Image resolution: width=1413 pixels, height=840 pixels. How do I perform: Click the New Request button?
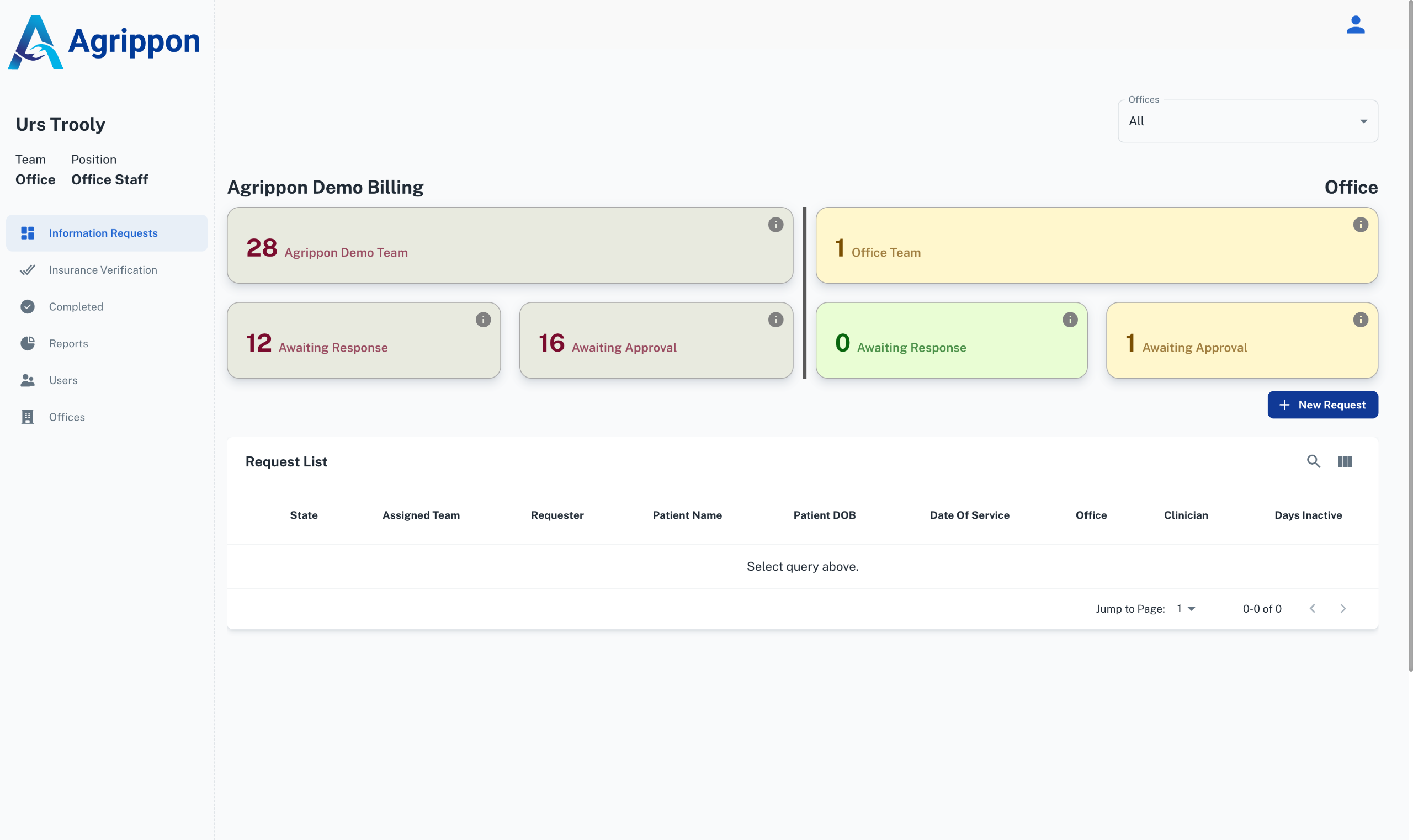(x=1322, y=405)
